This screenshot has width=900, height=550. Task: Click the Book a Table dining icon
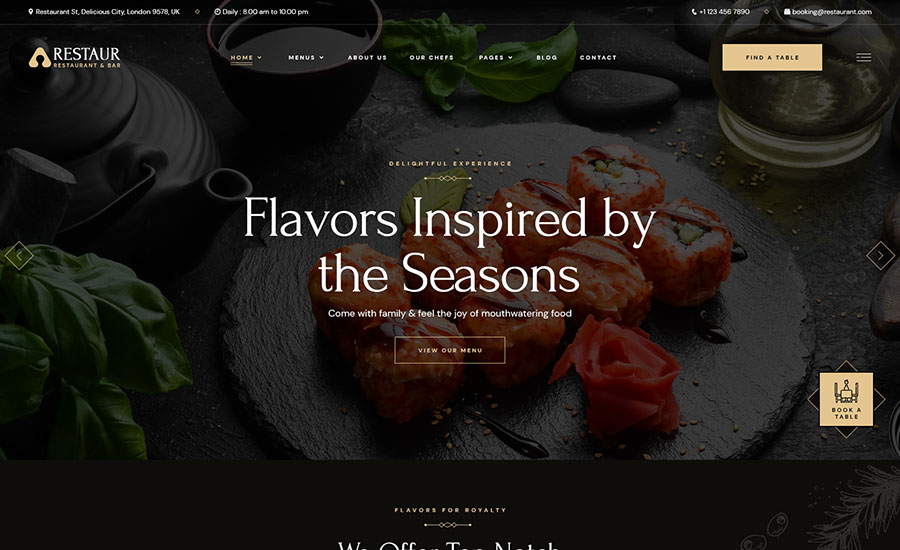[x=846, y=391]
